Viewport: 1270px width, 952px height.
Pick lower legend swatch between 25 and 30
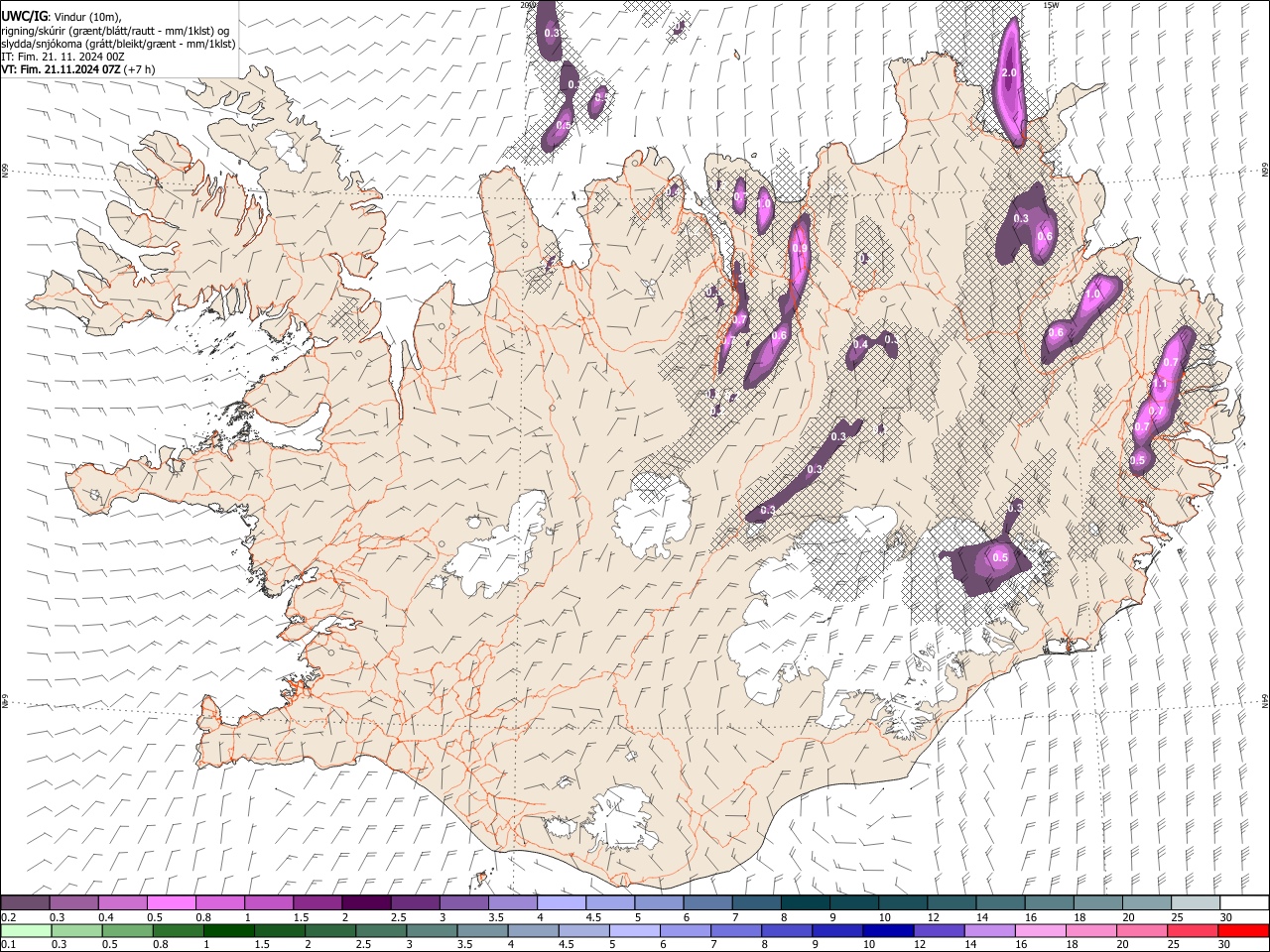[x=1191, y=930]
